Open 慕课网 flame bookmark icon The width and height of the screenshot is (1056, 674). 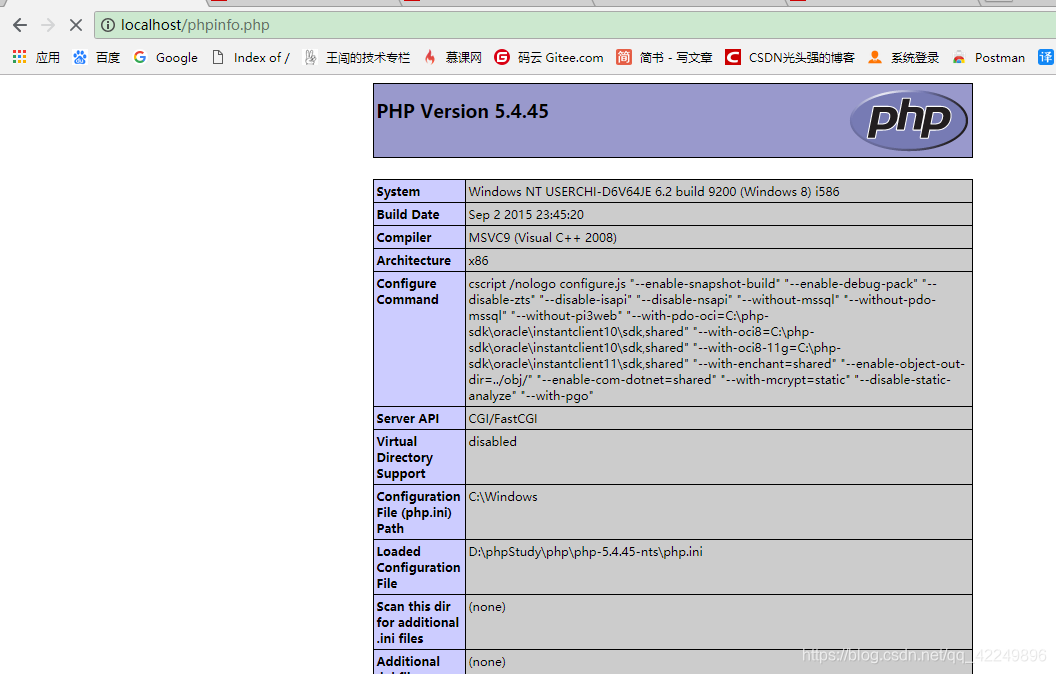point(430,57)
